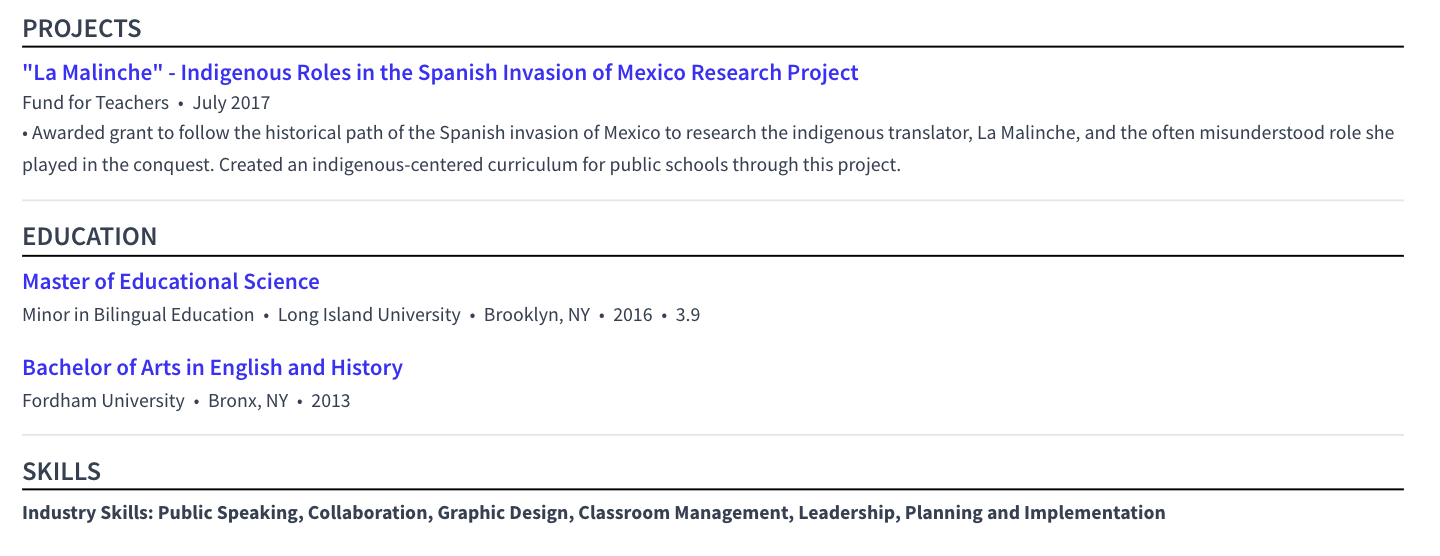Select the EDUCATION section heading
1440x556 pixels.
pyautogui.click(x=90, y=237)
